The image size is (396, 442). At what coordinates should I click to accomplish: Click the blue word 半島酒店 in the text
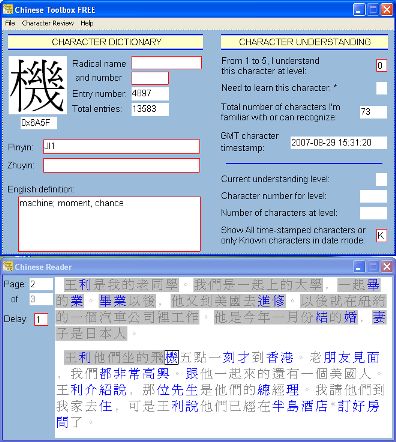[x=300, y=406]
